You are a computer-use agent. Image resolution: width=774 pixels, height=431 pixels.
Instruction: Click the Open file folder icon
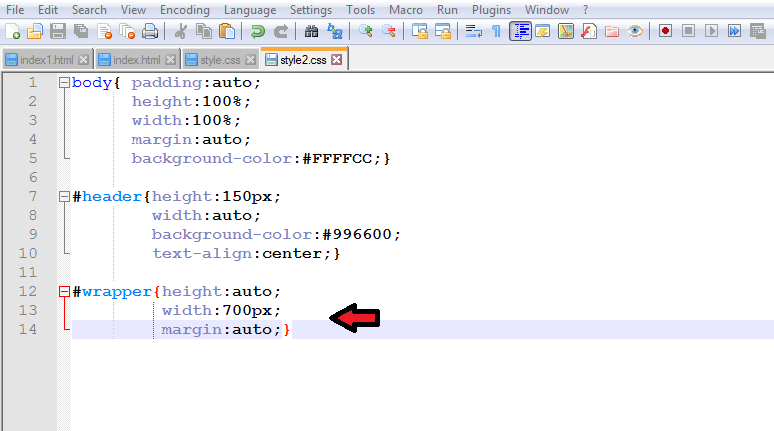click(35, 31)
